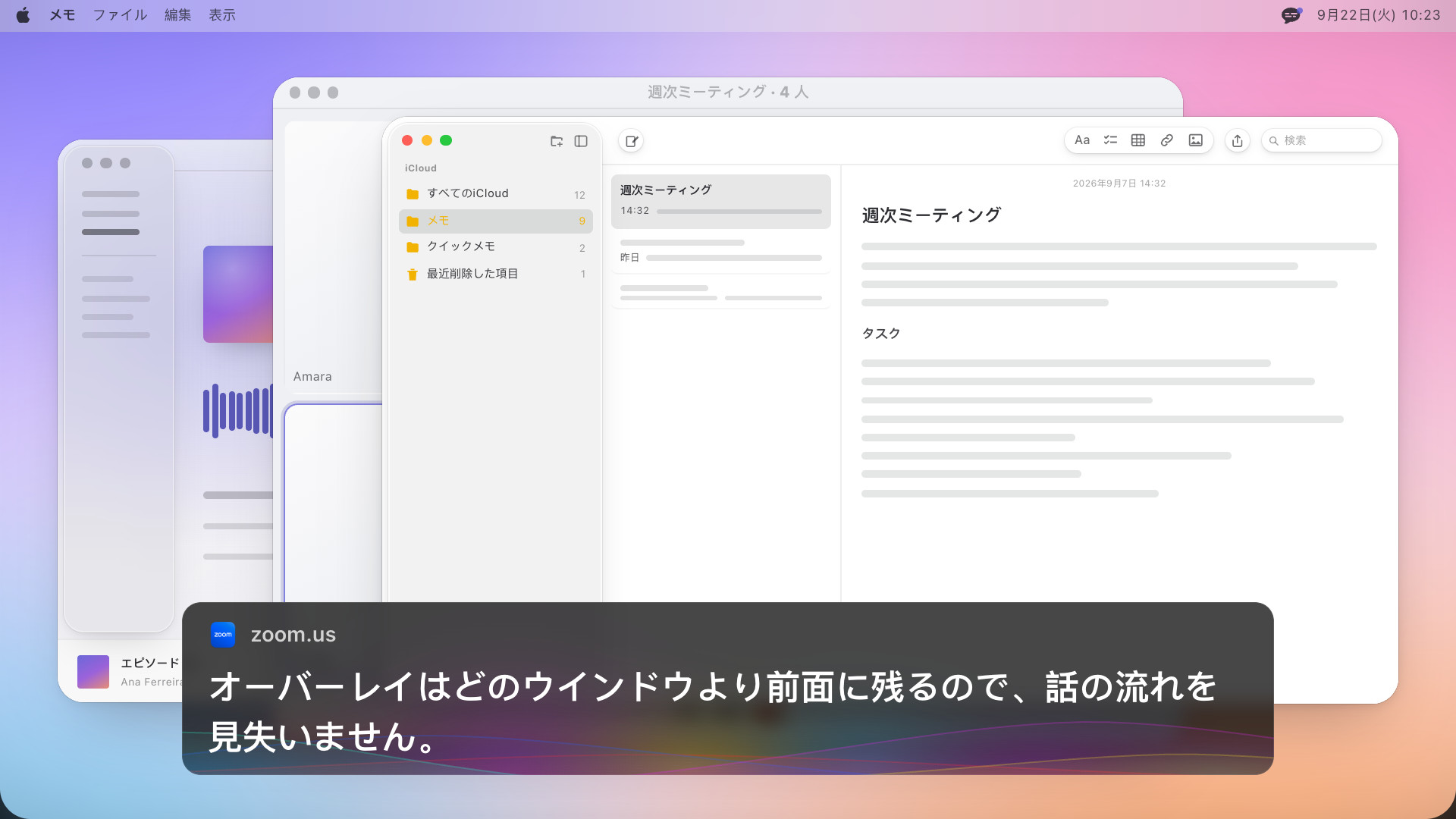The height and width of the screenshot is (819, 1456).
Task: Select Amara's video tile in meeting window
Action: point(334,258)
